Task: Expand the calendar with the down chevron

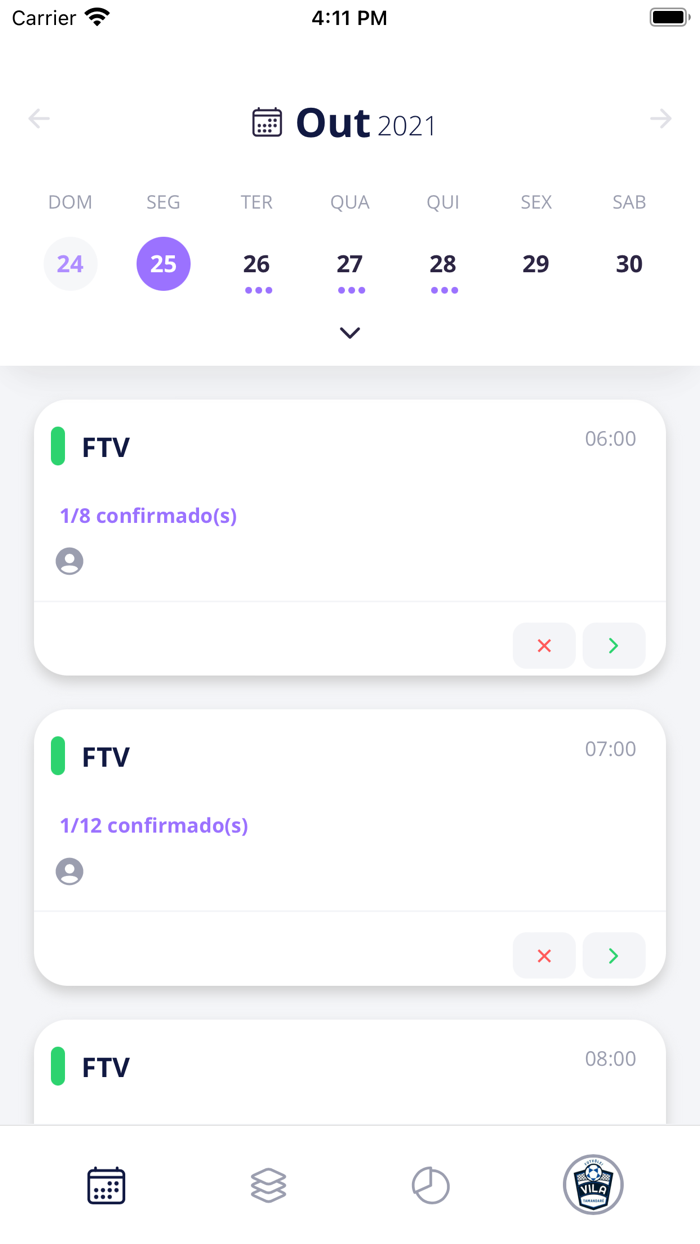Action: 350,333
